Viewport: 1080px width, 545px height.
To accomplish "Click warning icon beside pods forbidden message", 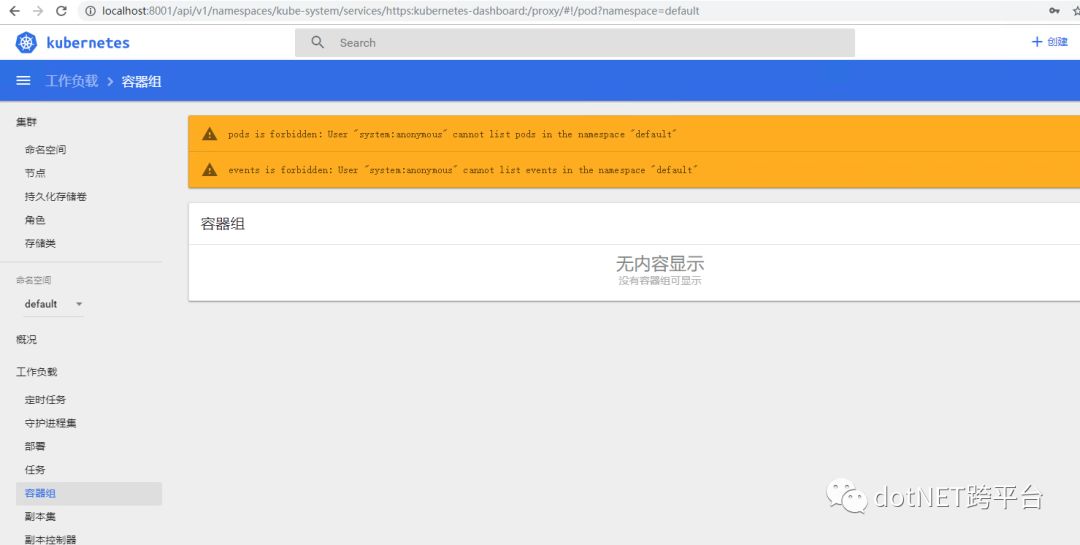I will tap(209, 134).
